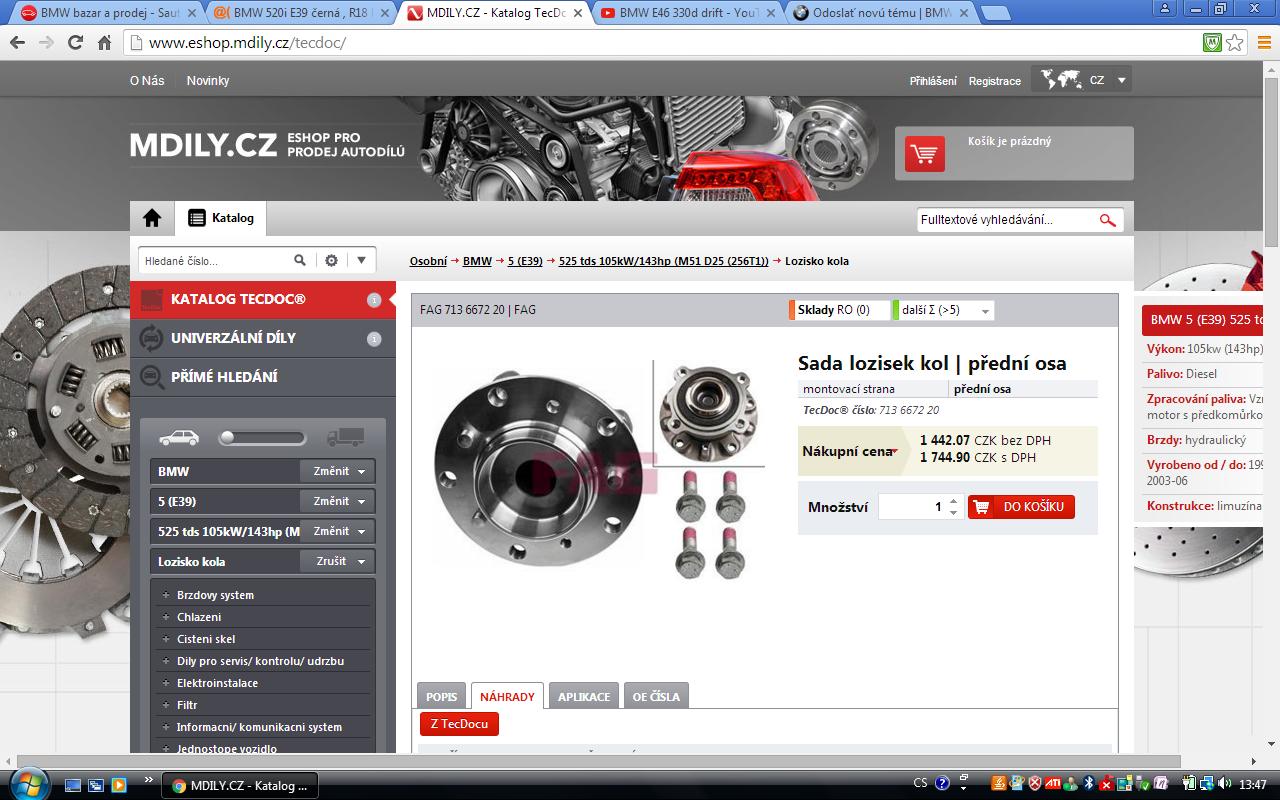
Task: Open search settings gear icon
Action: click(332, 260)
